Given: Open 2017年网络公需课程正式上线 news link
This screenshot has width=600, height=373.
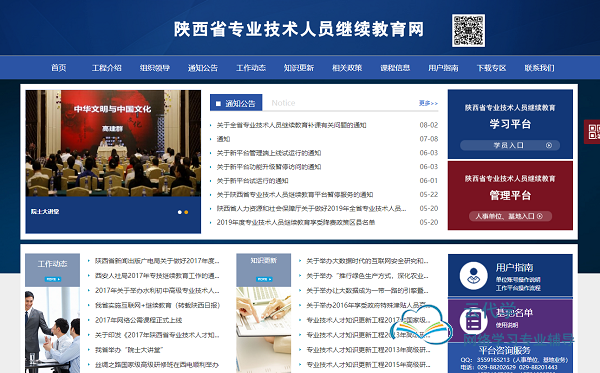Looking at the screenshot, I should (x=139, y=320).
